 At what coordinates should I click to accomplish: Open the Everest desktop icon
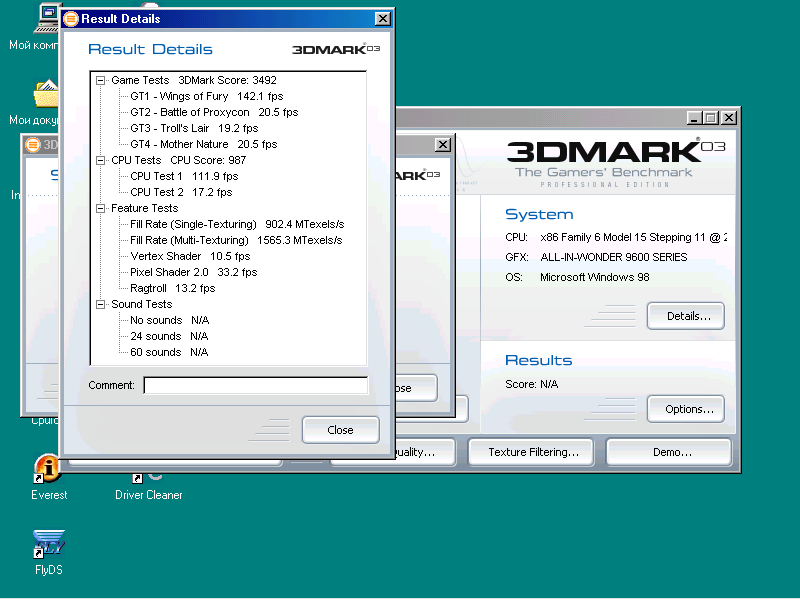point(48,468)
